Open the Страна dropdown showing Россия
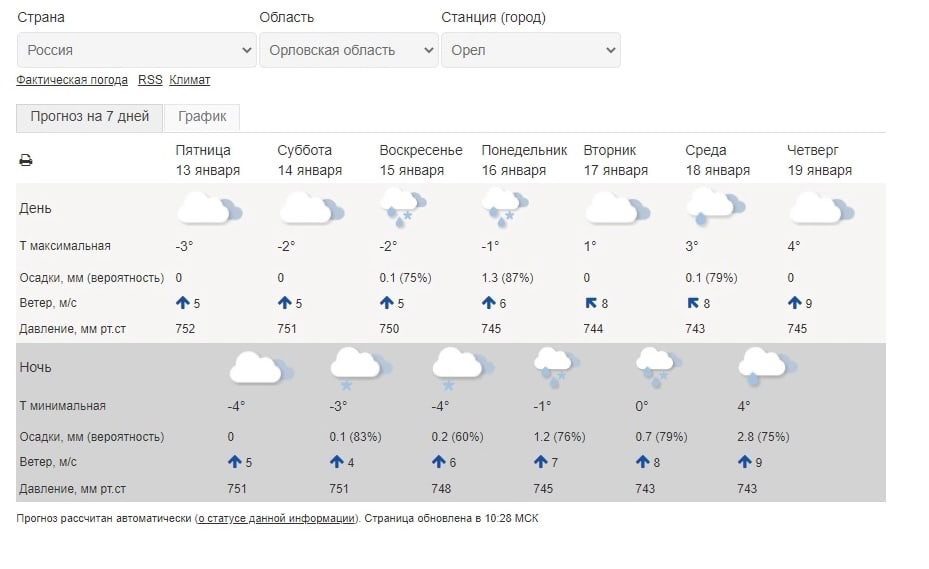This screenshot has width=929, height=569. coord(136,50)
